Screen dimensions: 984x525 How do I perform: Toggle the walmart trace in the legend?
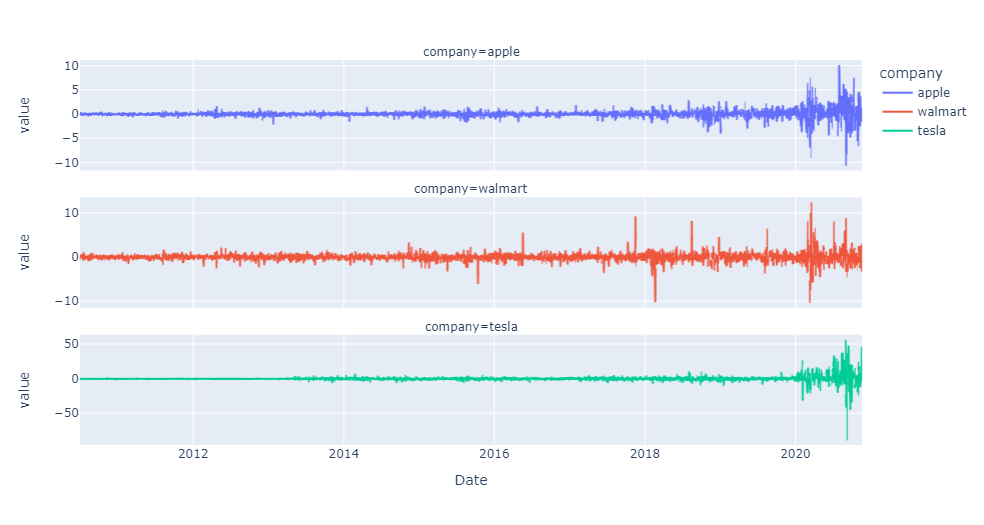click(924, 112)
